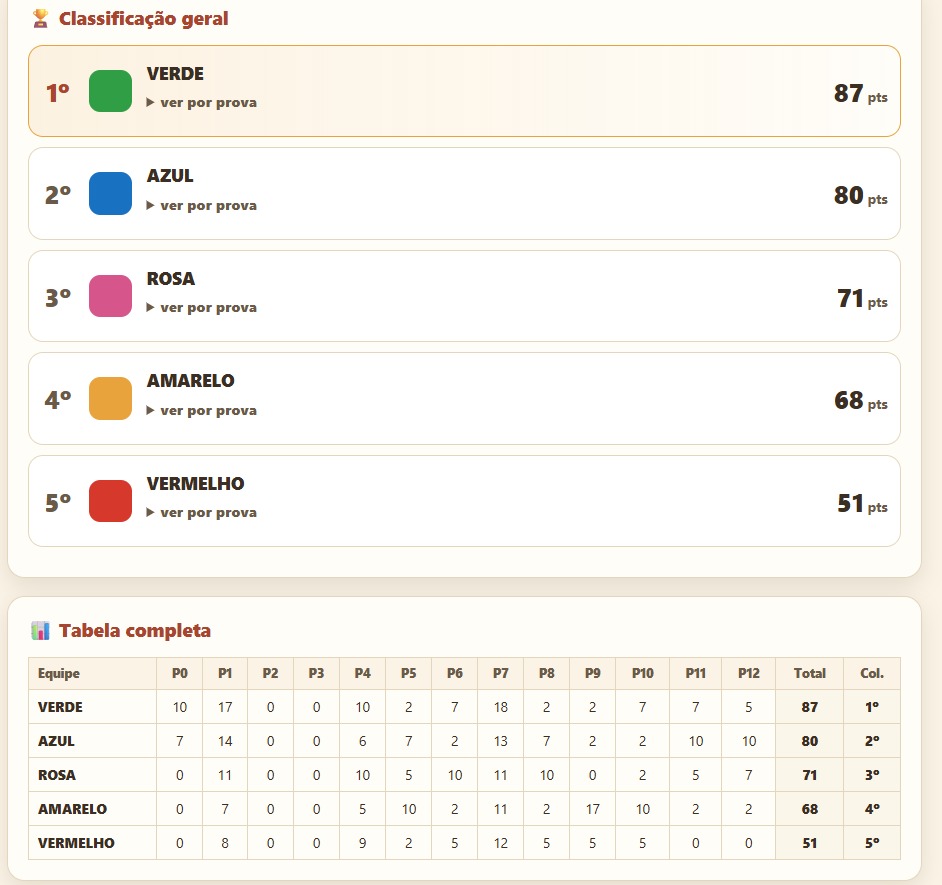Image resolution: width=942 pixels, height=885 pixels.
Task: Click the bar chart icon beside Tabela completa
Action: click(40, 631)
